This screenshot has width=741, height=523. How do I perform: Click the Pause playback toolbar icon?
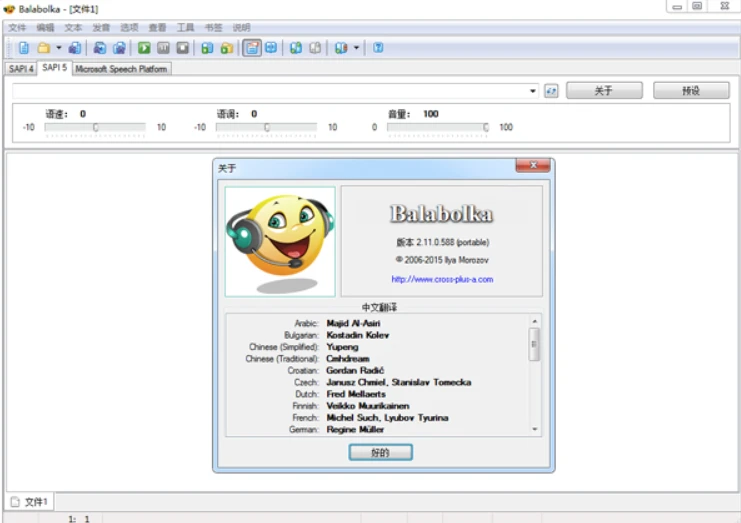click(163, 48)
